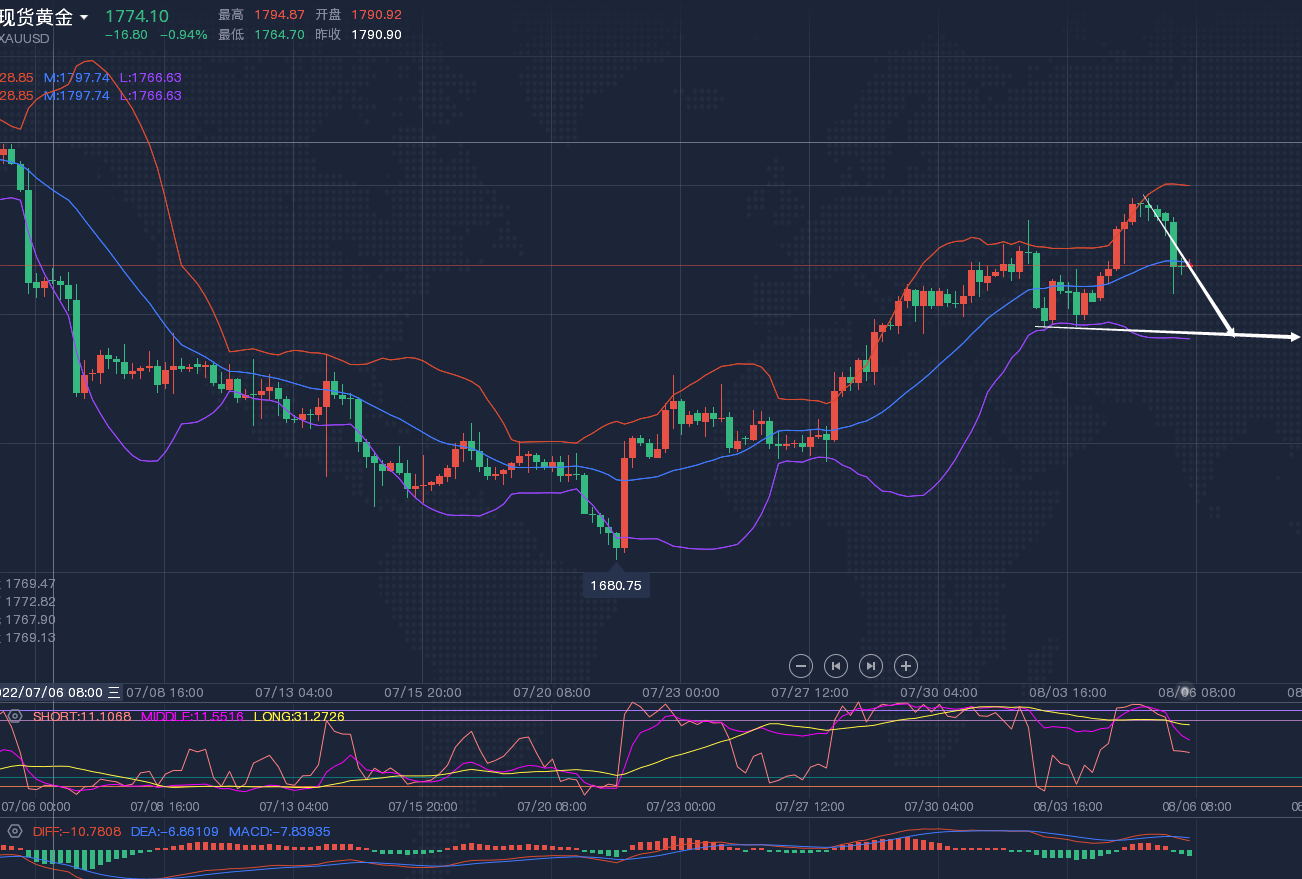Image resolution: width=1302 pixels, height=879 pixels.
Task: Click the current price 1774.10
Action: (137, 16)
